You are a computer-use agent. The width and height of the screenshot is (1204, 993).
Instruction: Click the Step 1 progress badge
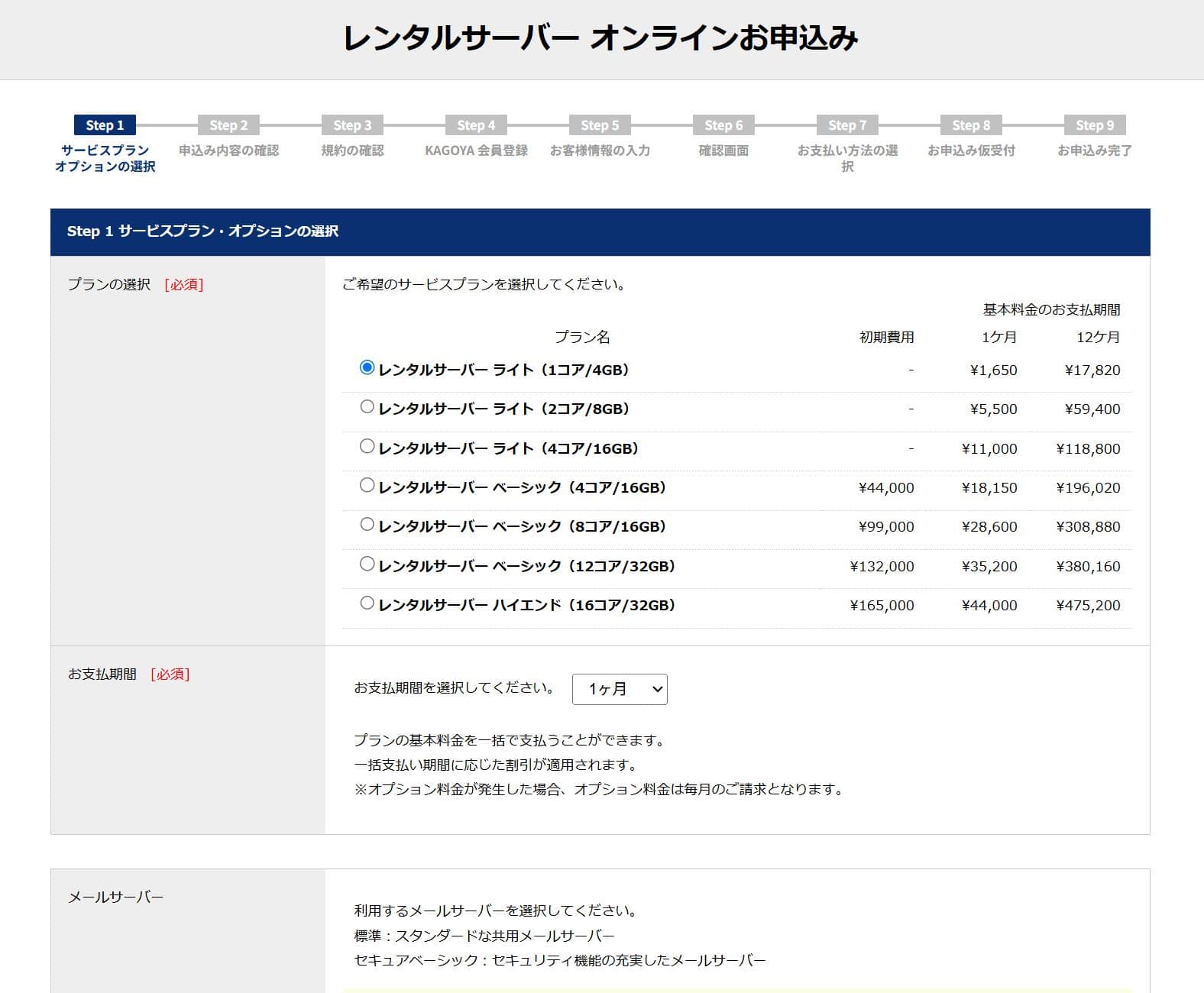[105, 125]
